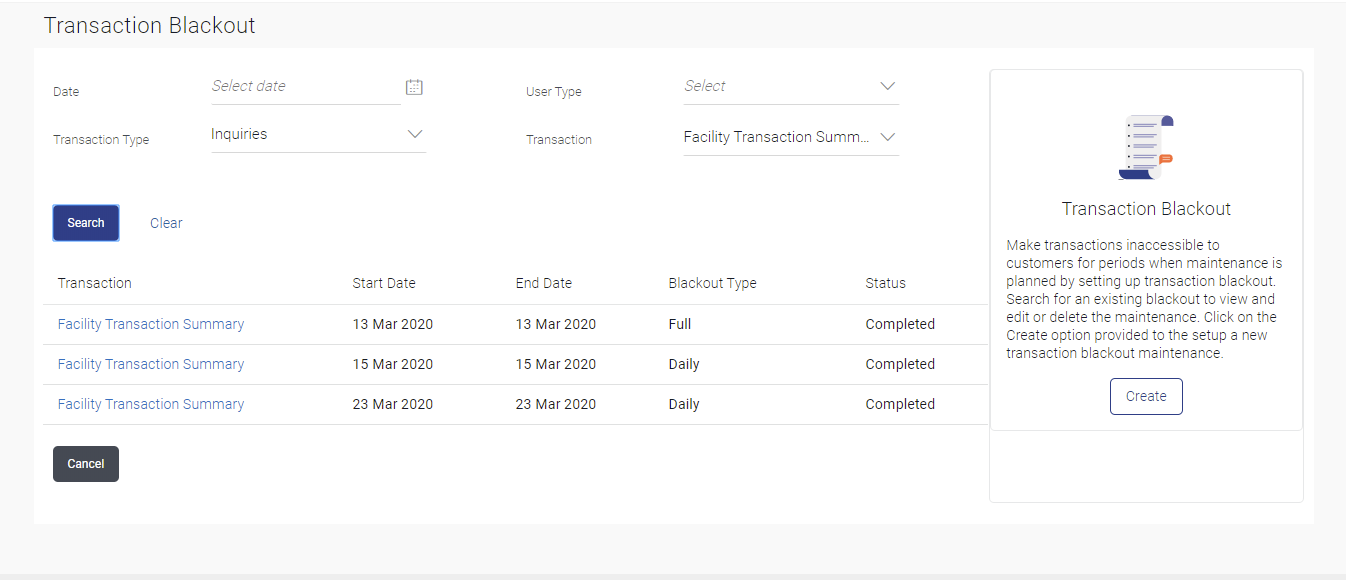
Task: Click the Inquiries value in Transaction Type
Action: [x=239, y=134]
